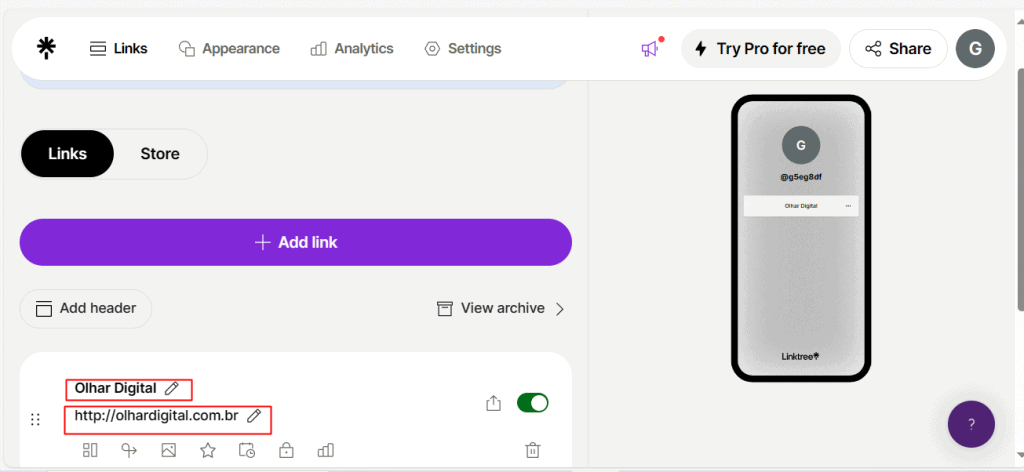Open the link schedule calendar icon
The height and width of the screenshot is (472, 1024).
247,450
